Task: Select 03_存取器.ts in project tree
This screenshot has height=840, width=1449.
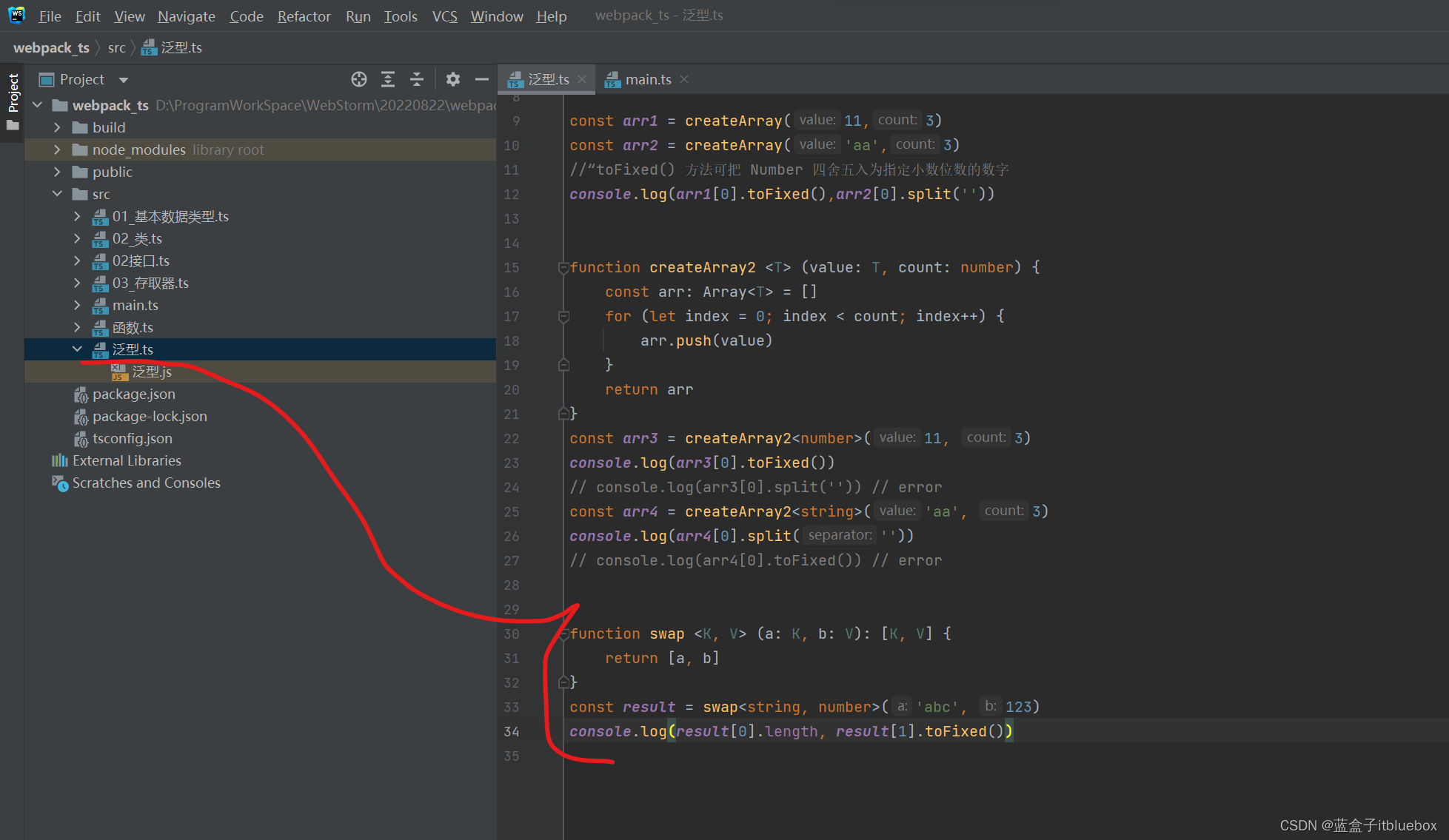Action: (x=150, y=283)
